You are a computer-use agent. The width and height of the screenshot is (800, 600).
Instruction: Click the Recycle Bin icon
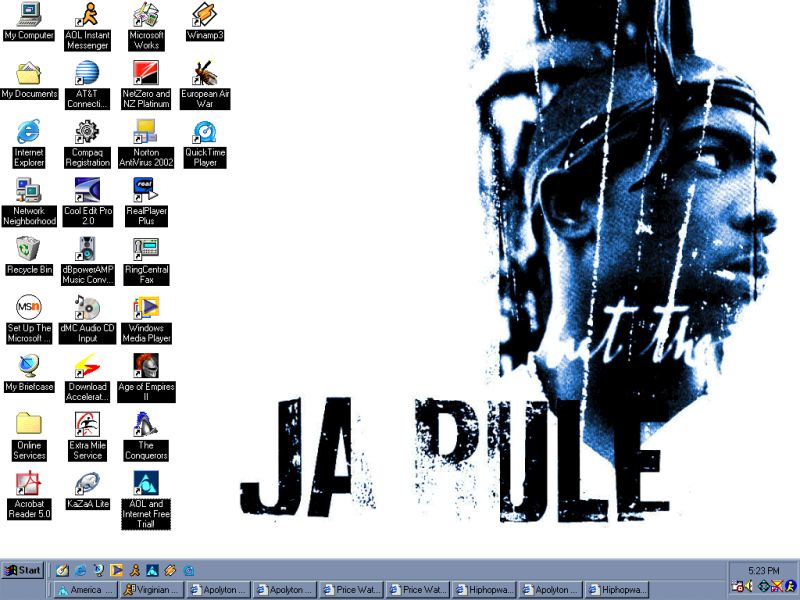coord(29,249)
